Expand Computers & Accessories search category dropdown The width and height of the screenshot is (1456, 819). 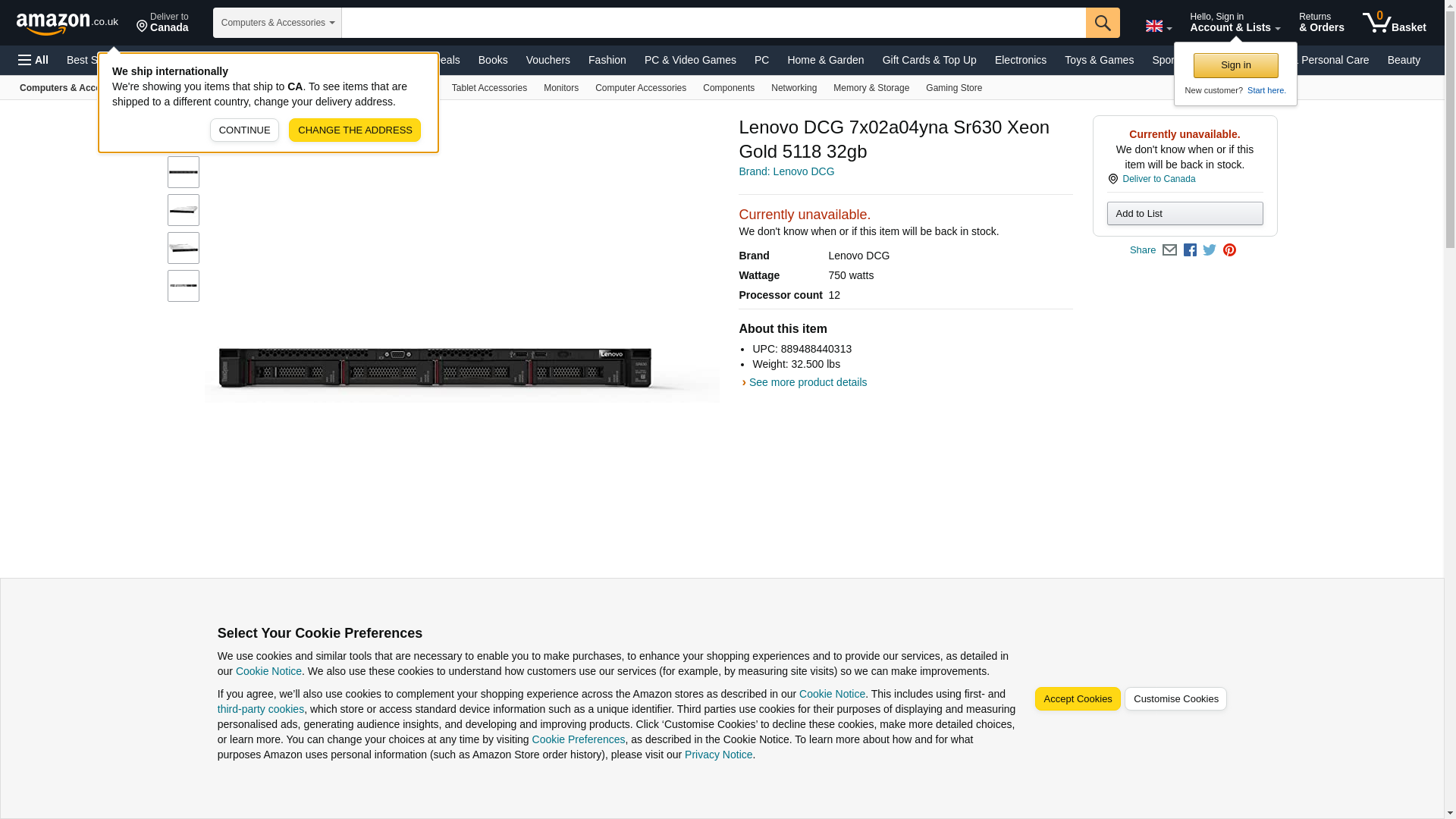pyautogui.click(x=277, y=23)
